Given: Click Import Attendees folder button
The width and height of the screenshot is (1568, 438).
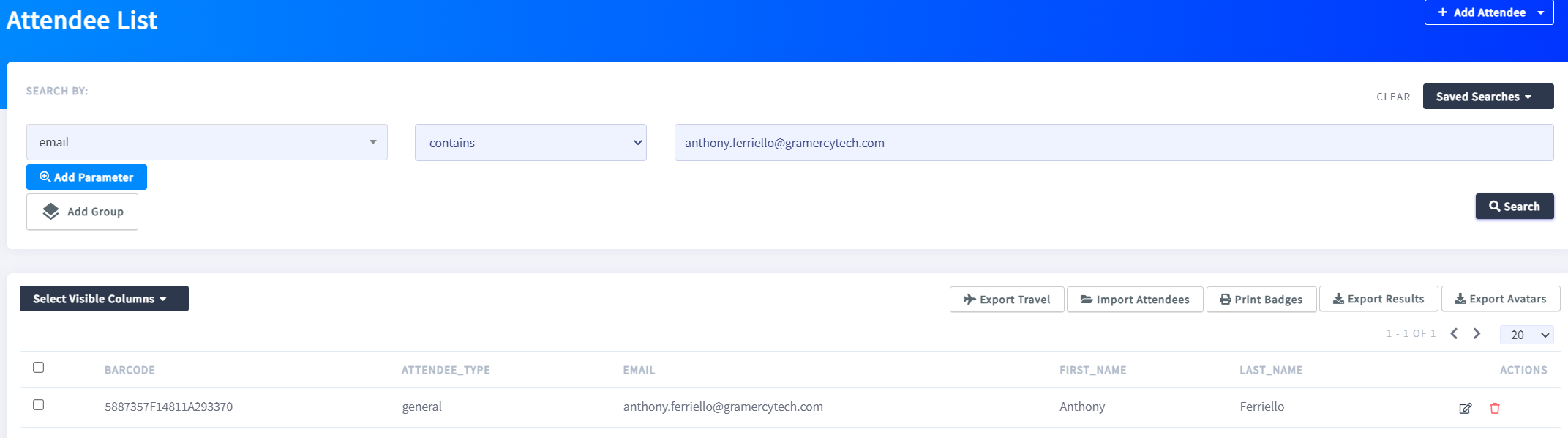Looking at the screenshot, I should pos(1135,300).
